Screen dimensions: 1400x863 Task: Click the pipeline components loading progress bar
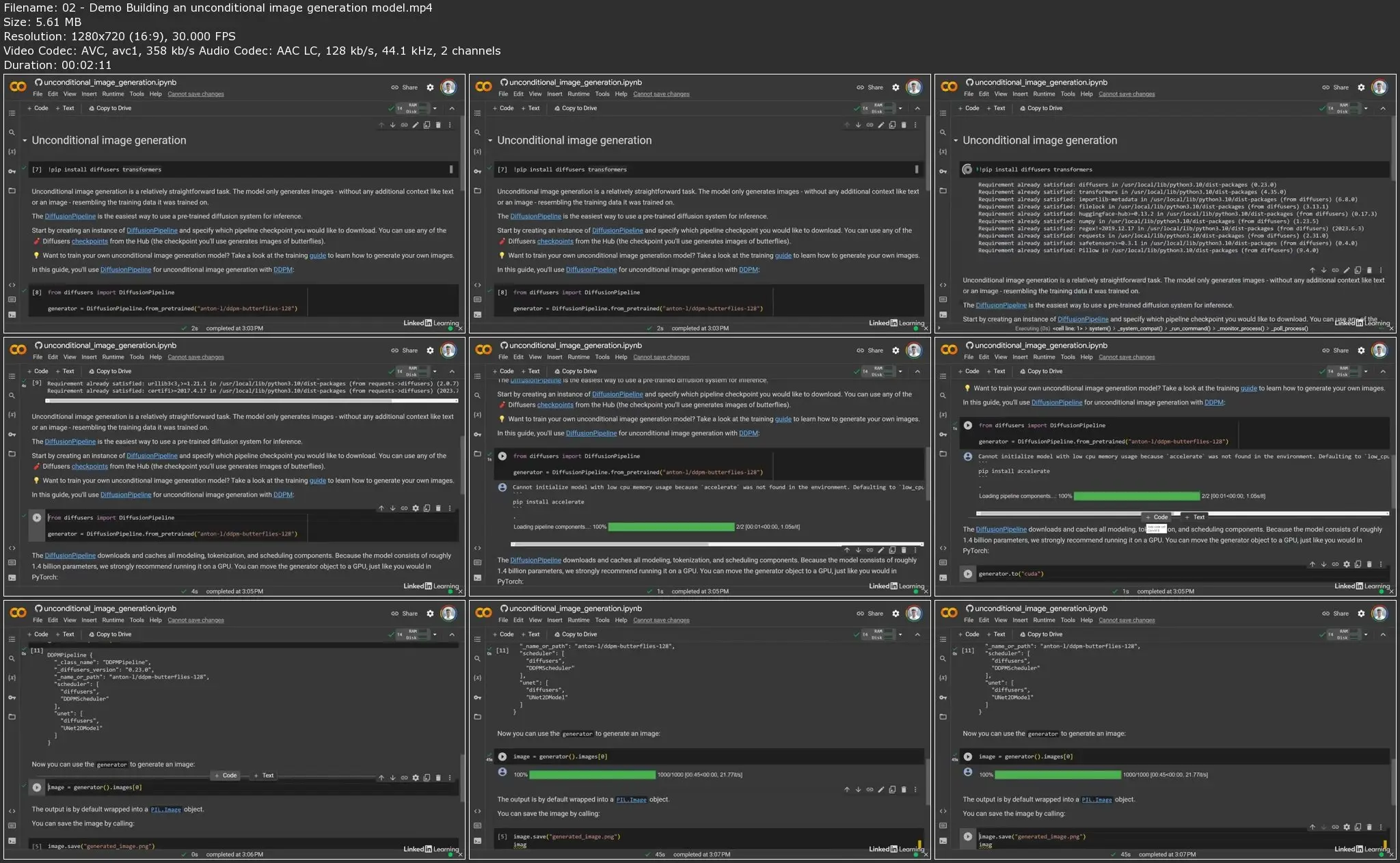pyautogui.click(x=670, y=526)
